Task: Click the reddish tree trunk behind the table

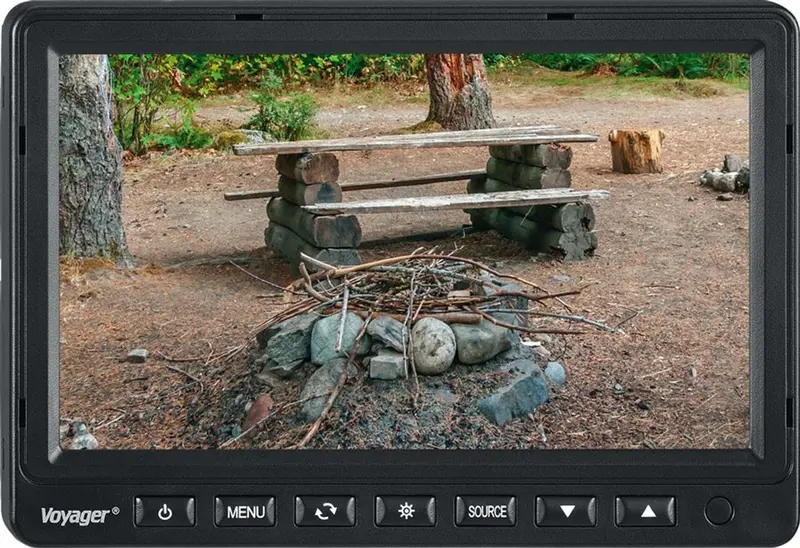Action: (459, 91)
